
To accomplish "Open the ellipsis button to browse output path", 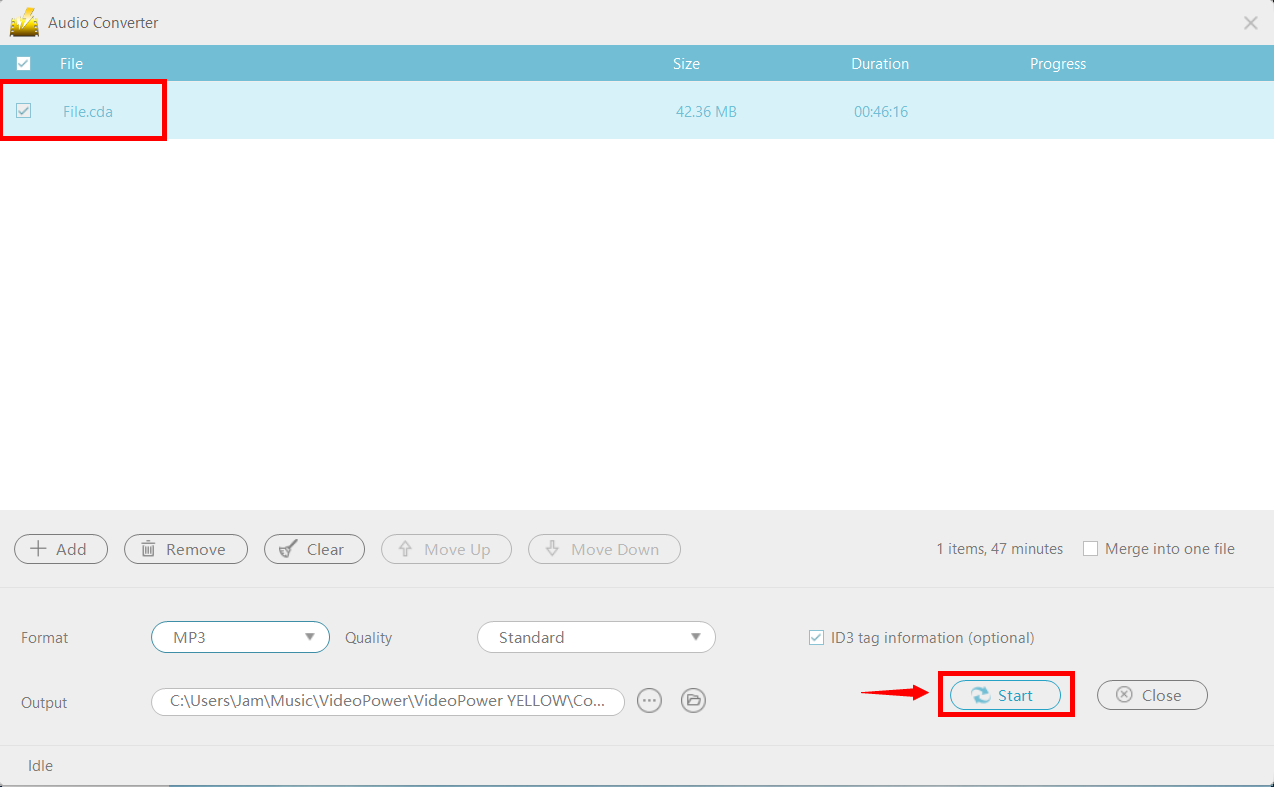I will [649, 700].
